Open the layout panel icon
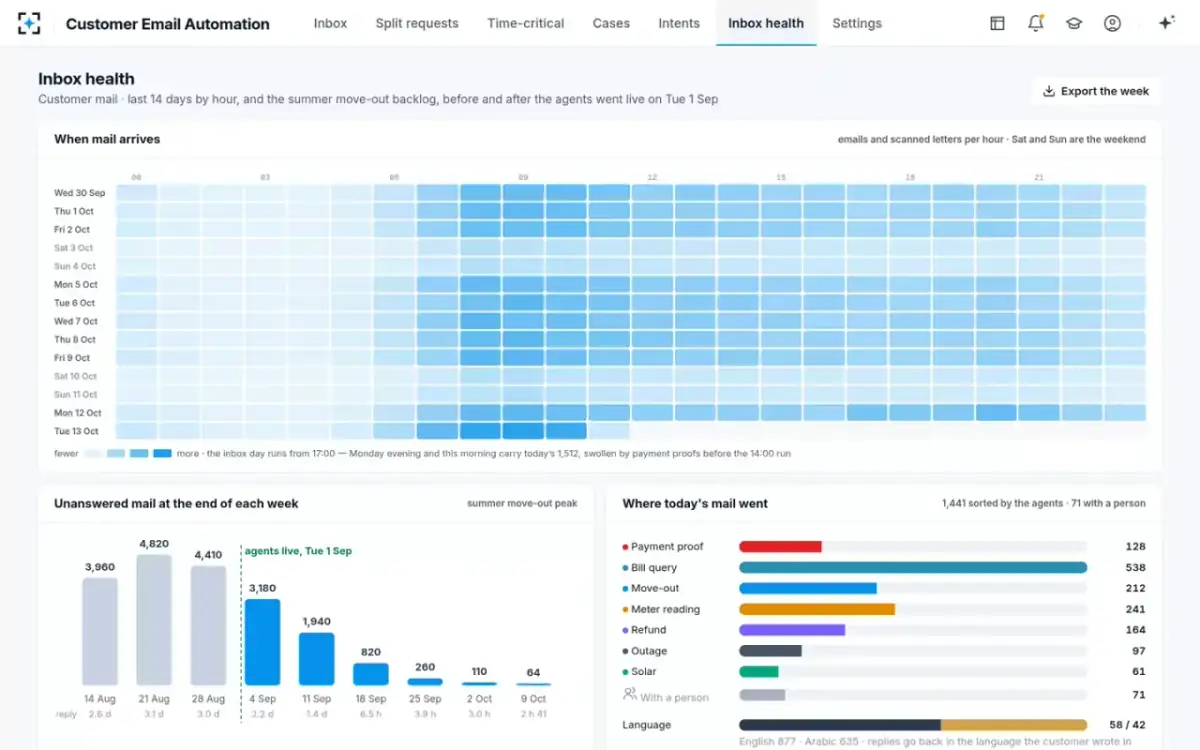This screenshot has height=750, width=1200. [997, 23]
